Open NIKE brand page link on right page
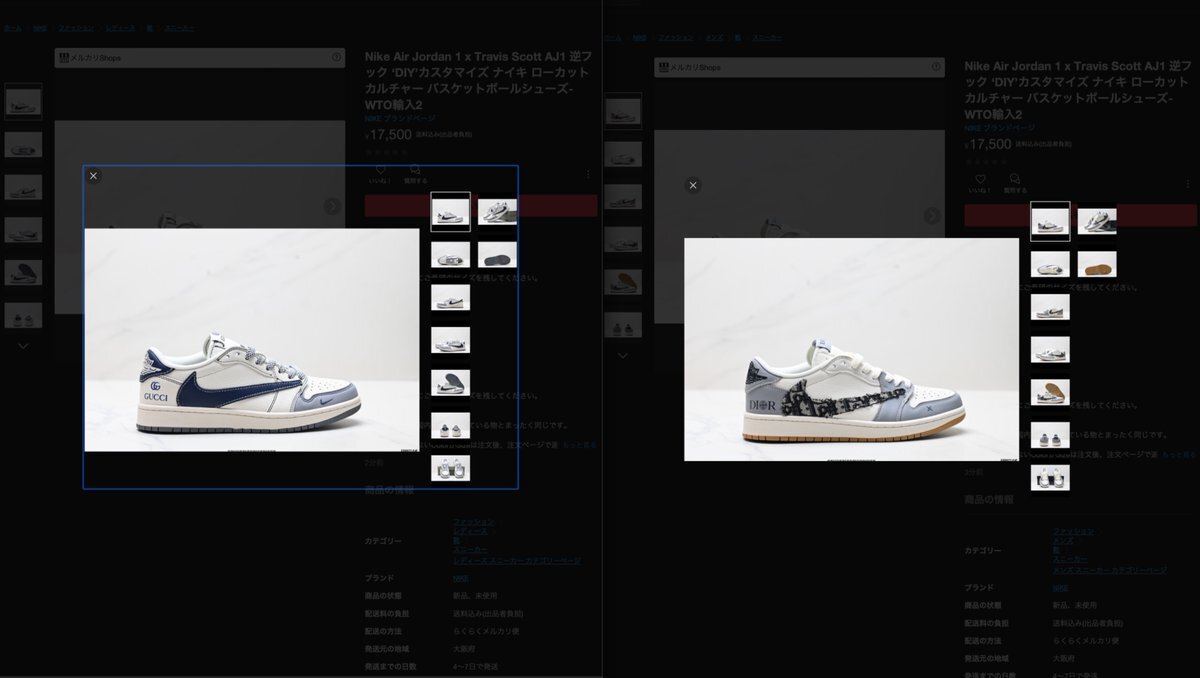This screenshot has width=1200, height=678. pos(1000,128)
